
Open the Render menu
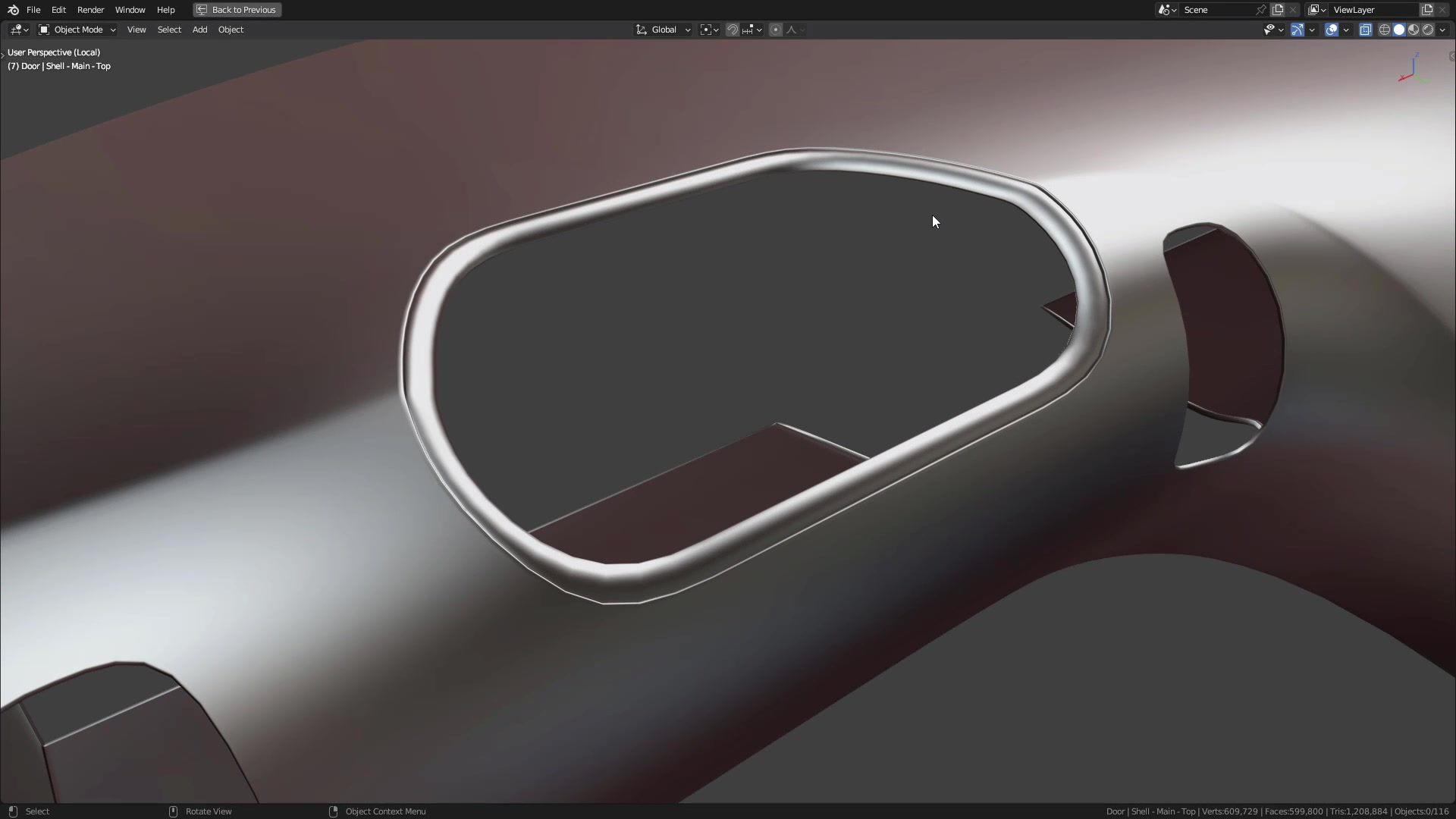coord(90,10)
